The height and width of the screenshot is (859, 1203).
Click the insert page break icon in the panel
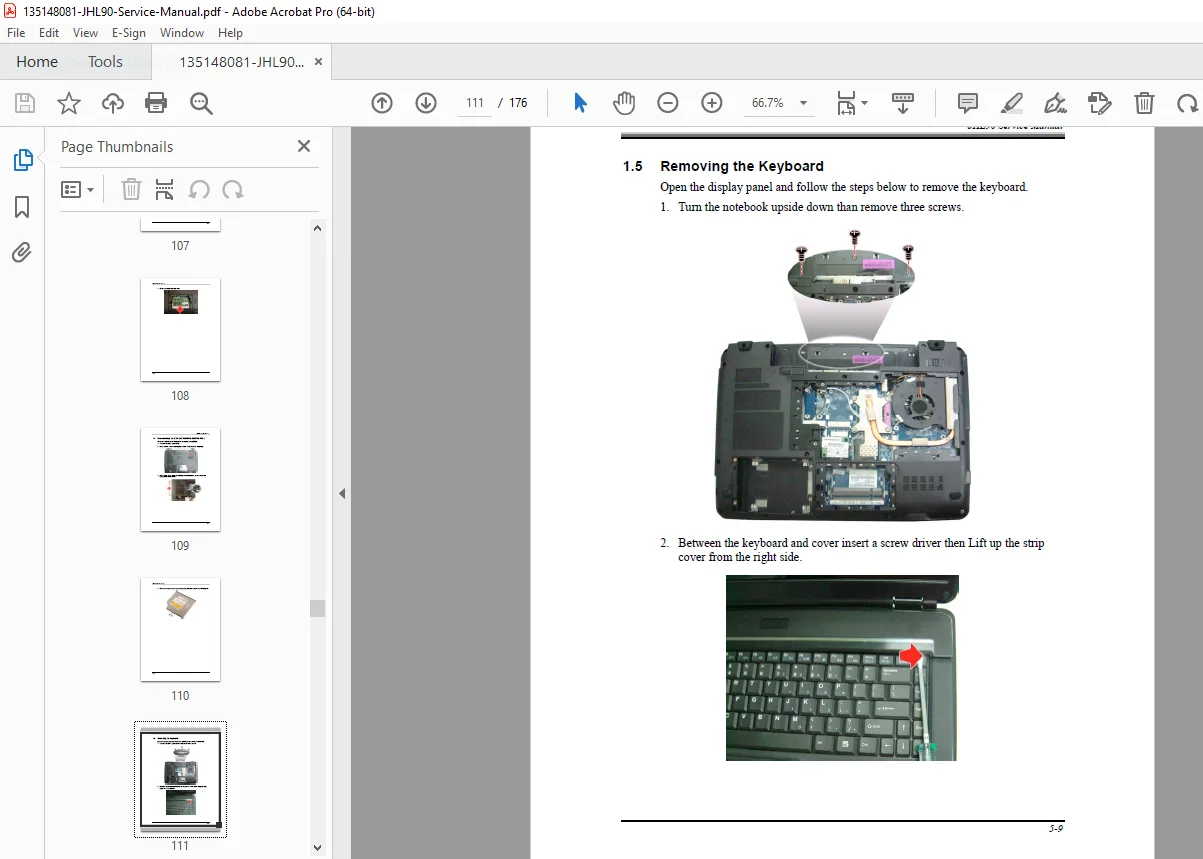165,190
